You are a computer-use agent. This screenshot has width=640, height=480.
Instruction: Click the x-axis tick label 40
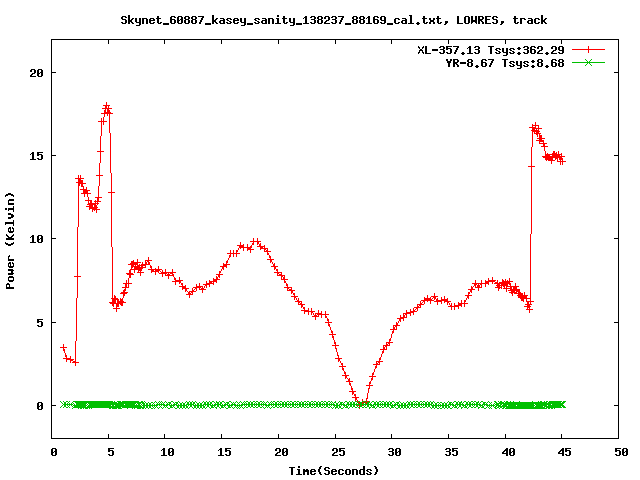(508, 452)
